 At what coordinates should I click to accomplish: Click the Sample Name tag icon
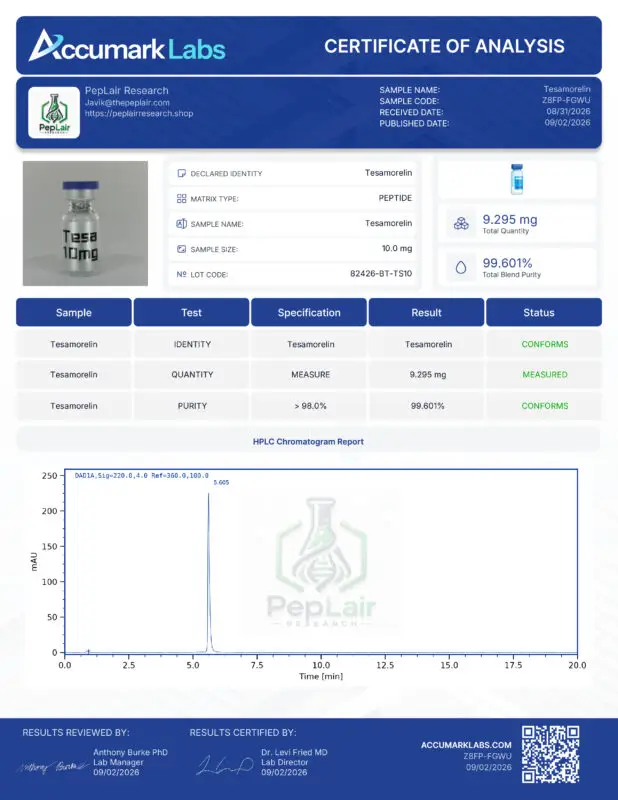[x=181, y=223]
